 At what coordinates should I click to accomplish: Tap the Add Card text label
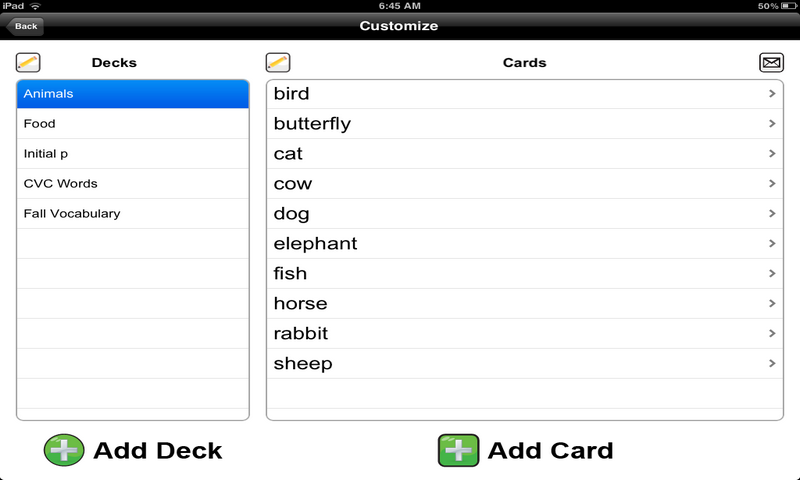click(x=550, y=450)
